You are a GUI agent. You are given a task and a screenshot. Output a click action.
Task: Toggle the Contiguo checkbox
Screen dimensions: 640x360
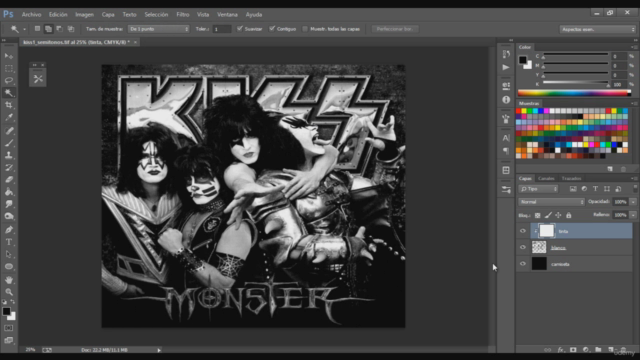pos(272,29)
